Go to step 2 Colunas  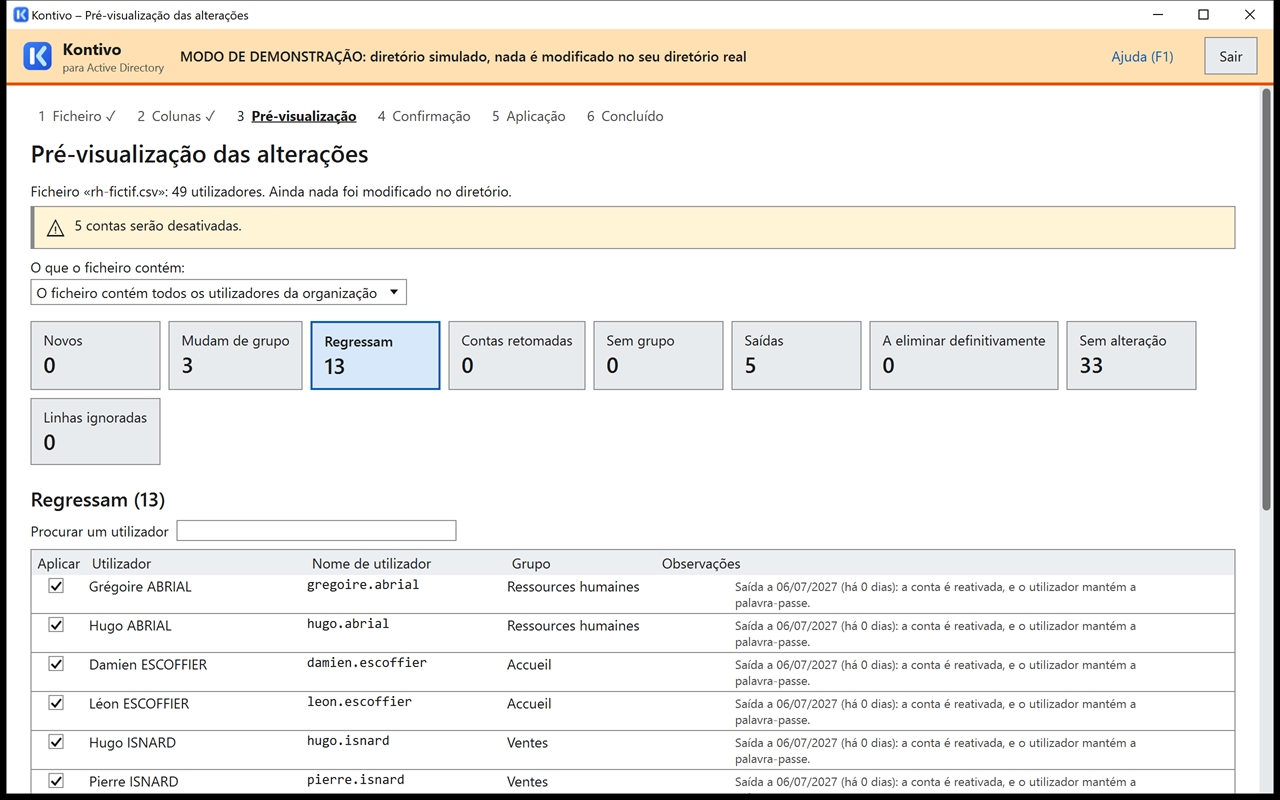176,116
